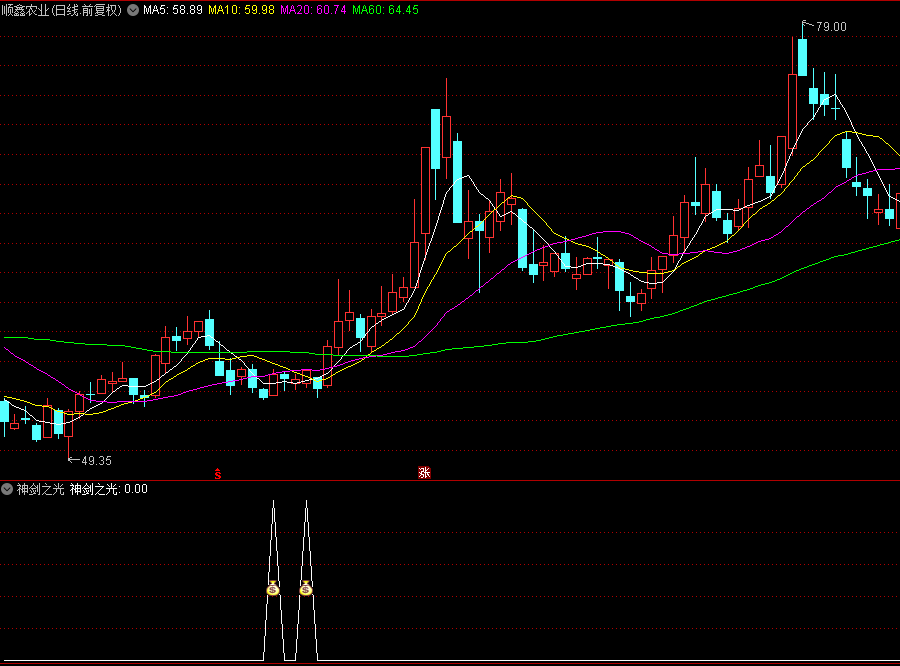The width and height of the screenshot is (900, 666).
Task: Click the MA10: 59.98 label
Action: point(241,10)
